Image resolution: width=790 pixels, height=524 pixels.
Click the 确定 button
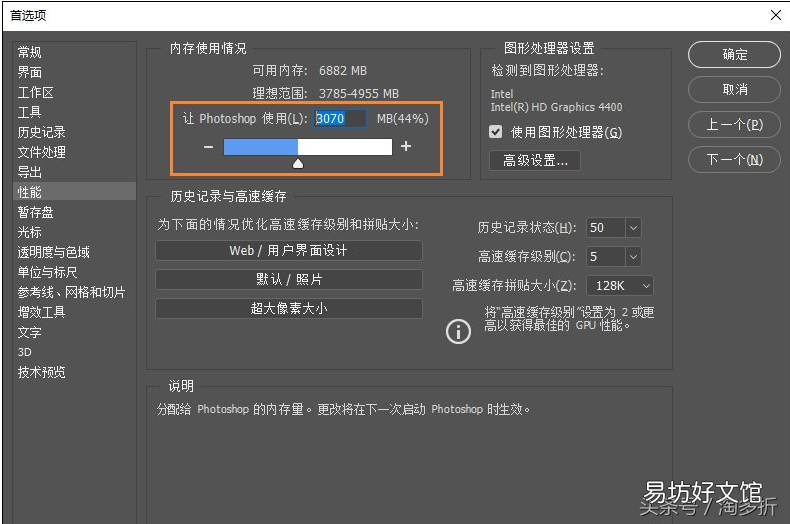point(734,54)
